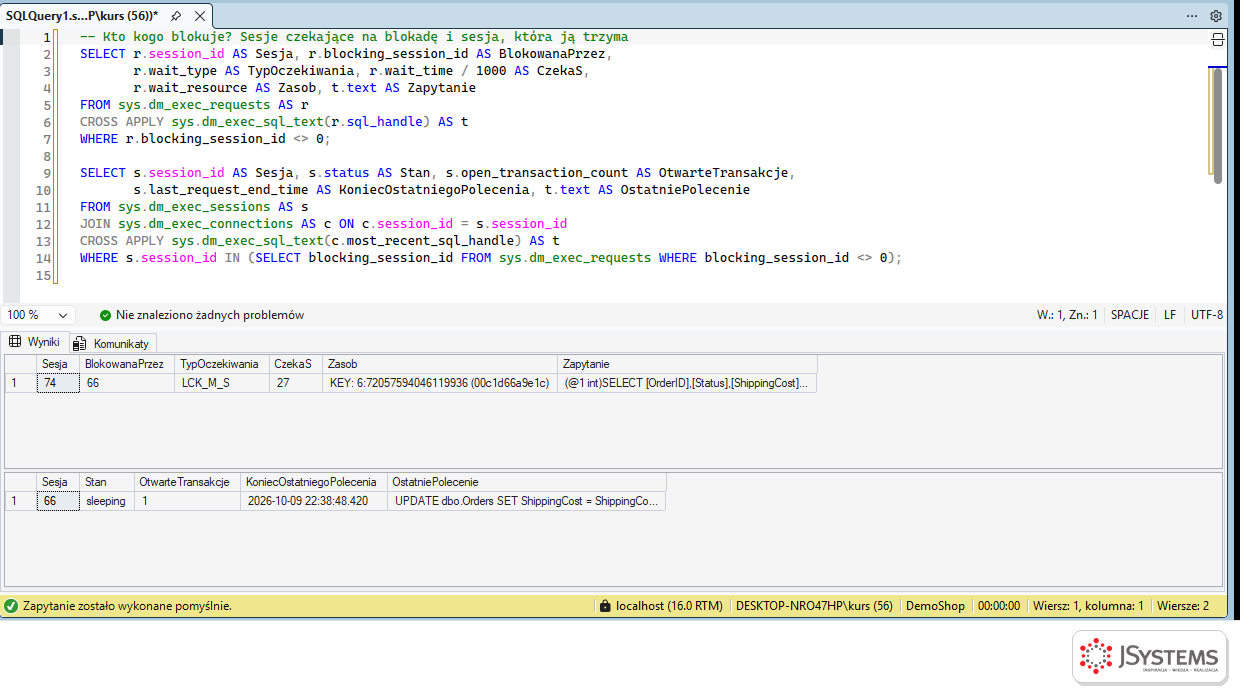Select the KEY: 6:72057594046119936 resource cell
This screenshot has width=1240, height=692.
click(440, 383)
